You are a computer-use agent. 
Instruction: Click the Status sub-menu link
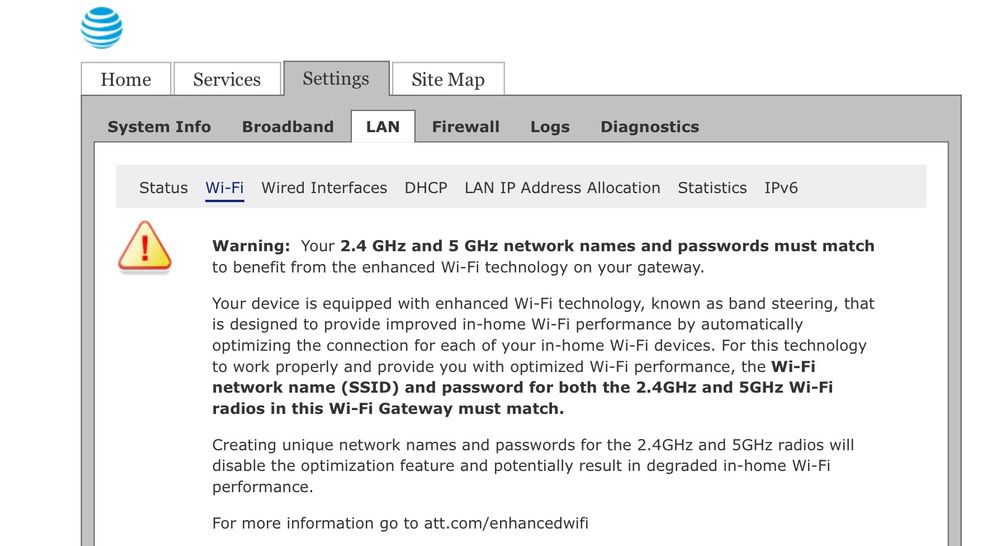click(x=164, y=188)
